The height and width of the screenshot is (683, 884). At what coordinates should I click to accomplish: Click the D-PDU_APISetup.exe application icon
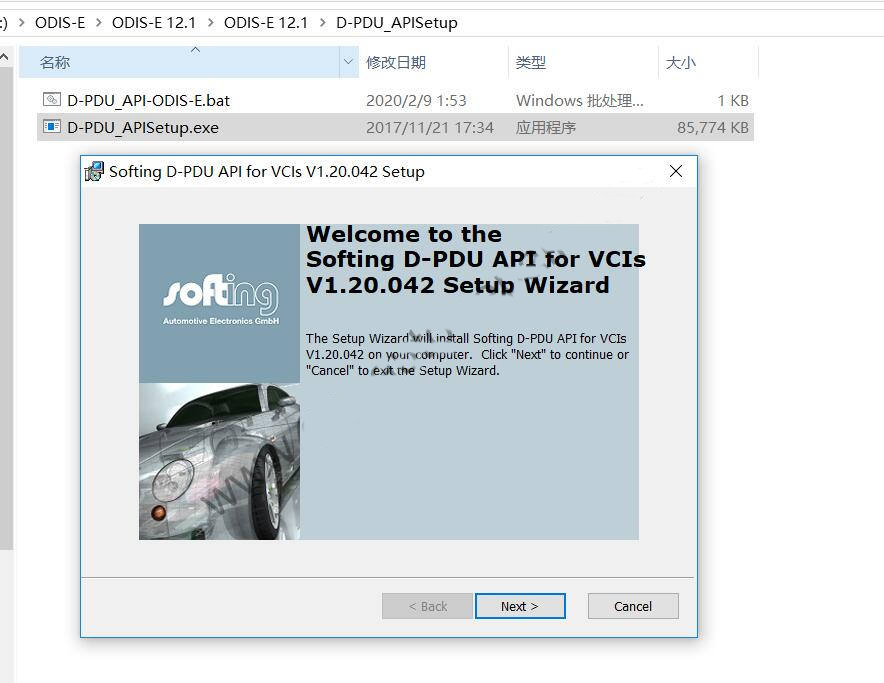click(52, 127)
